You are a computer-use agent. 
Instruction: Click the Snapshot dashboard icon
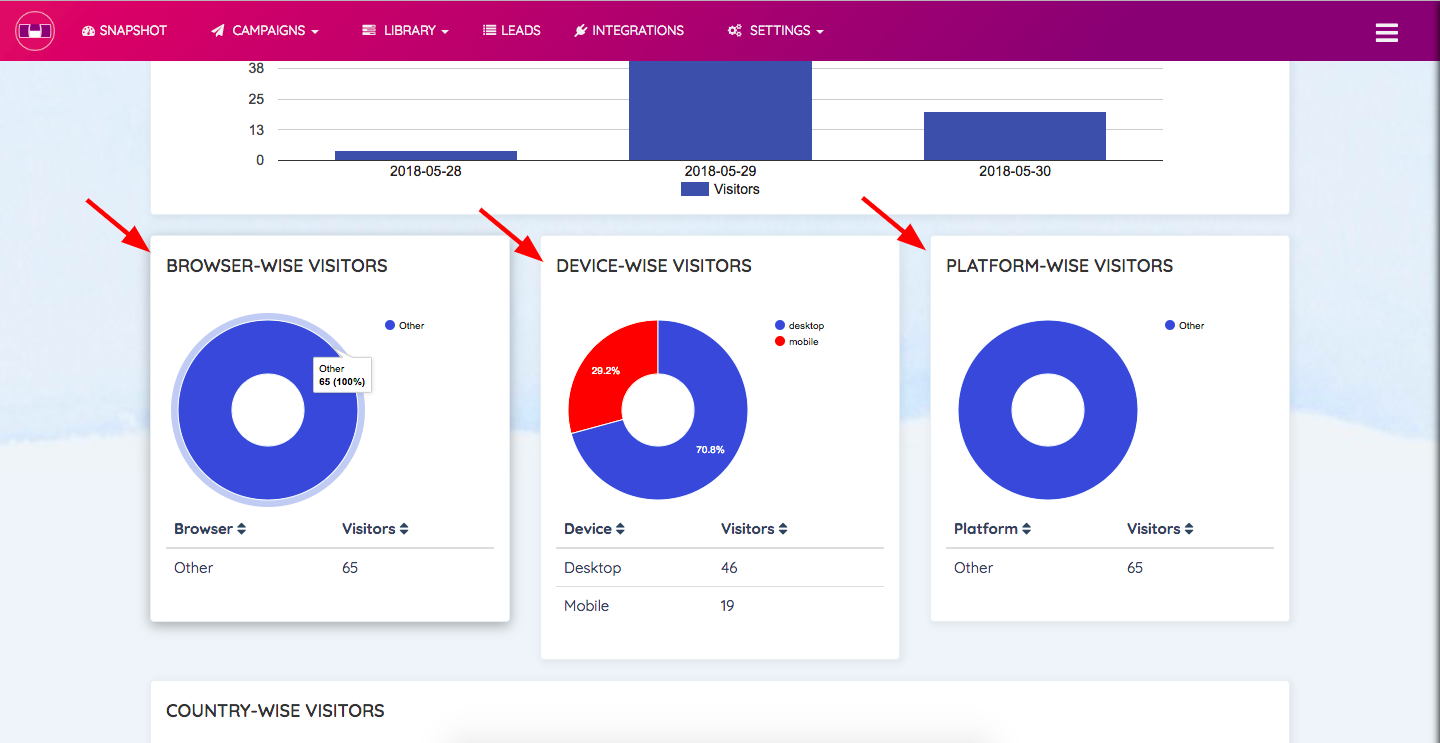click(x=88, y=31)
